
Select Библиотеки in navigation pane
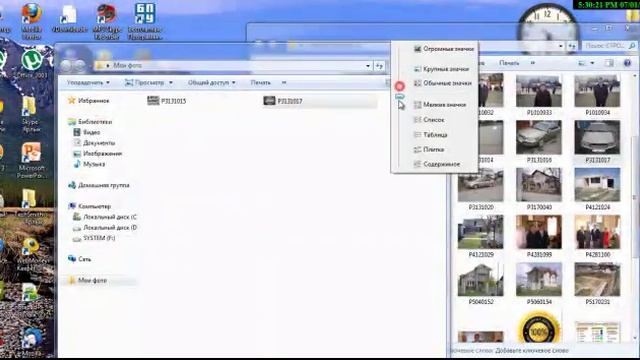[x=90, y=122]
